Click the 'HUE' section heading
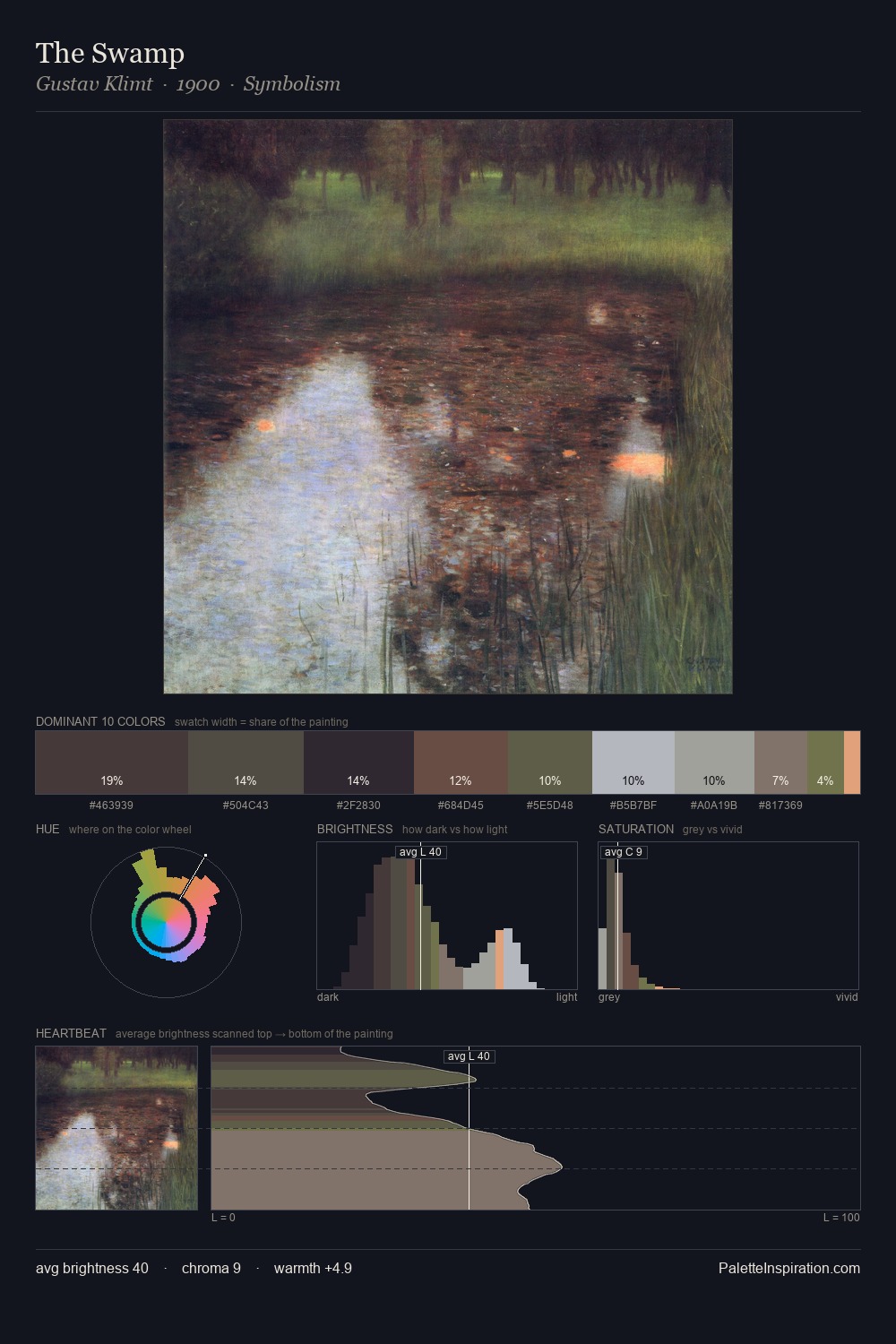 tap(47, 829)
